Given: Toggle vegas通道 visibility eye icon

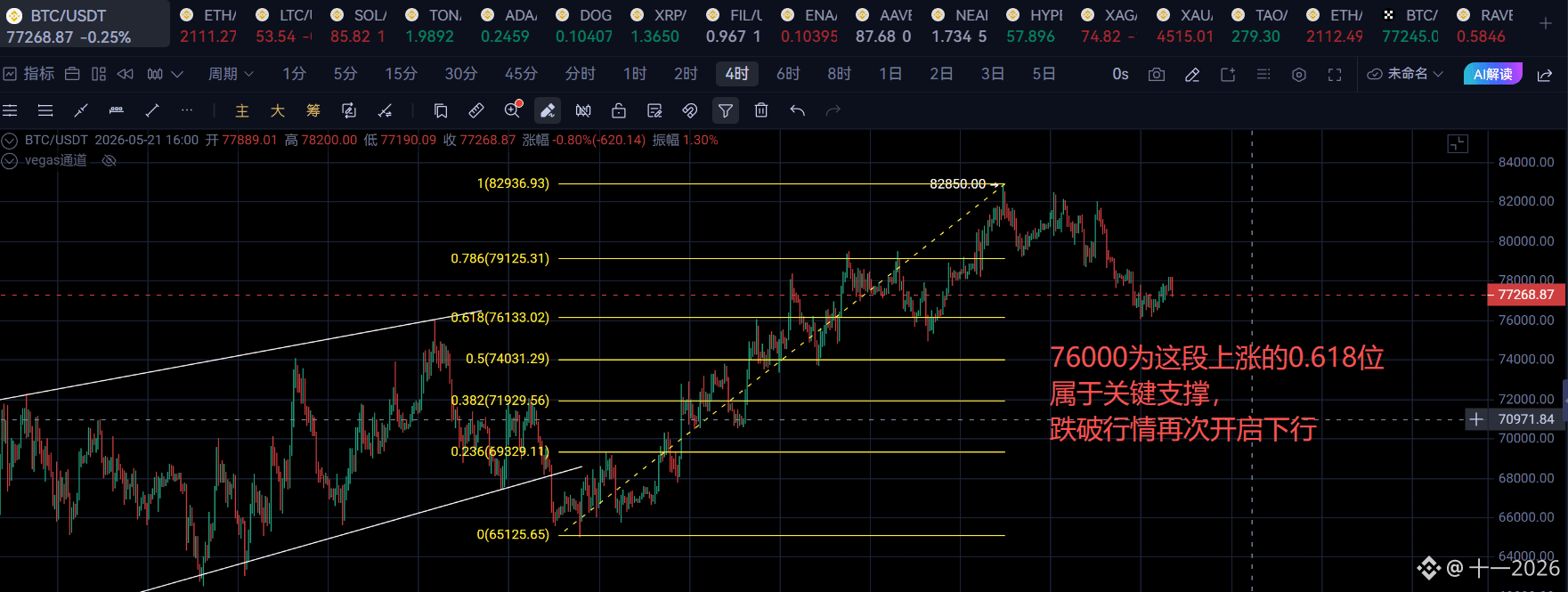Looking at the screenshot, I should click(110, 161).
